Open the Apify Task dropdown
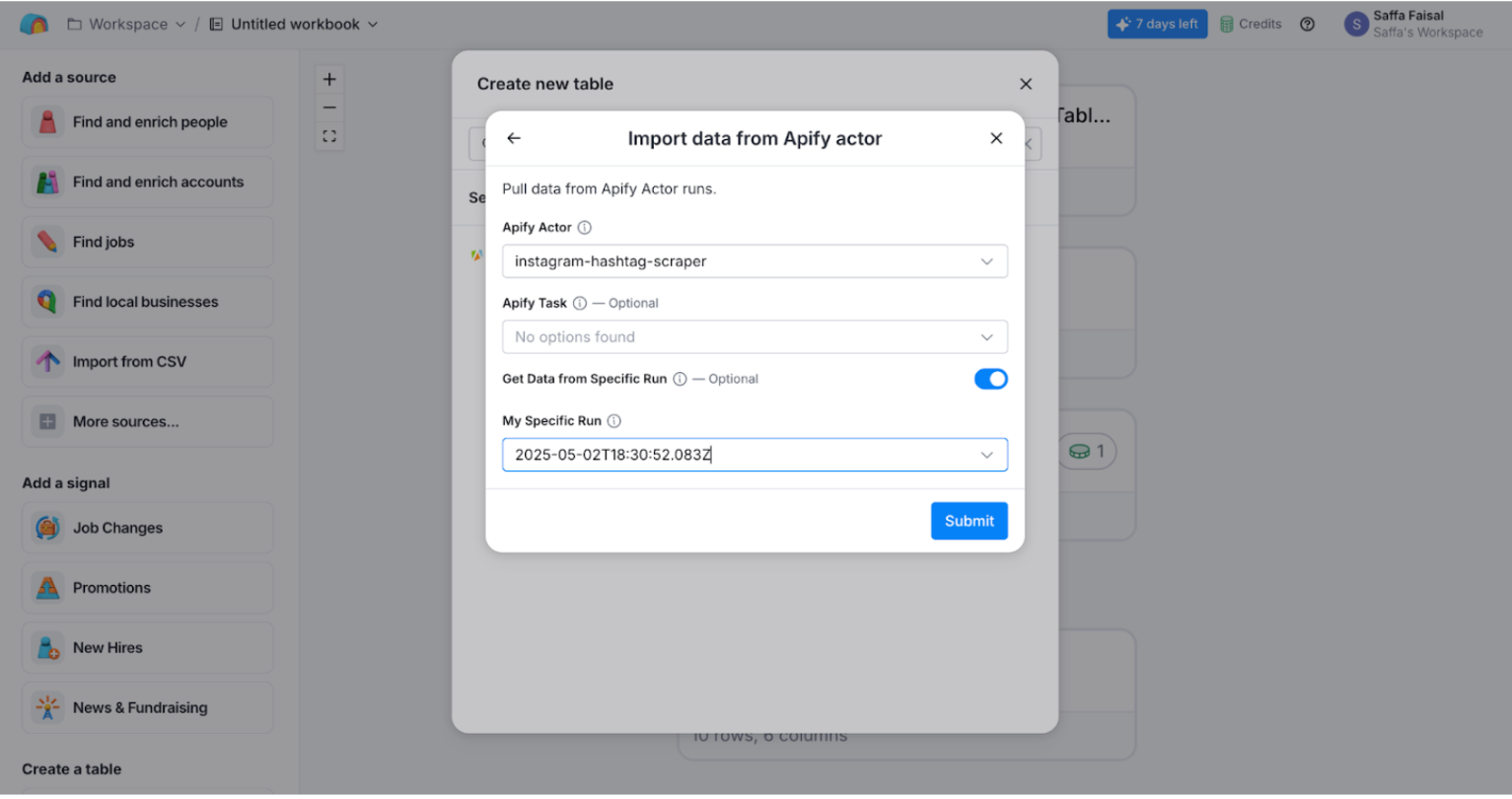 755,337
